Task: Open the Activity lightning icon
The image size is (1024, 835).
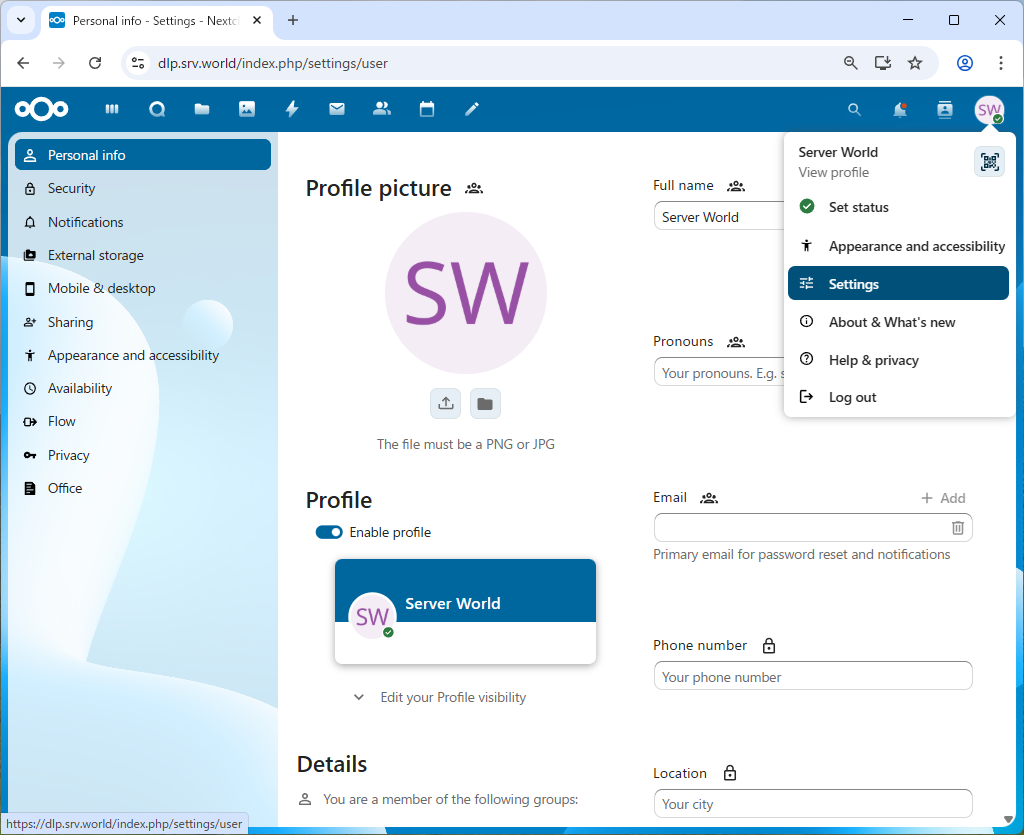Action: (292, 109)
